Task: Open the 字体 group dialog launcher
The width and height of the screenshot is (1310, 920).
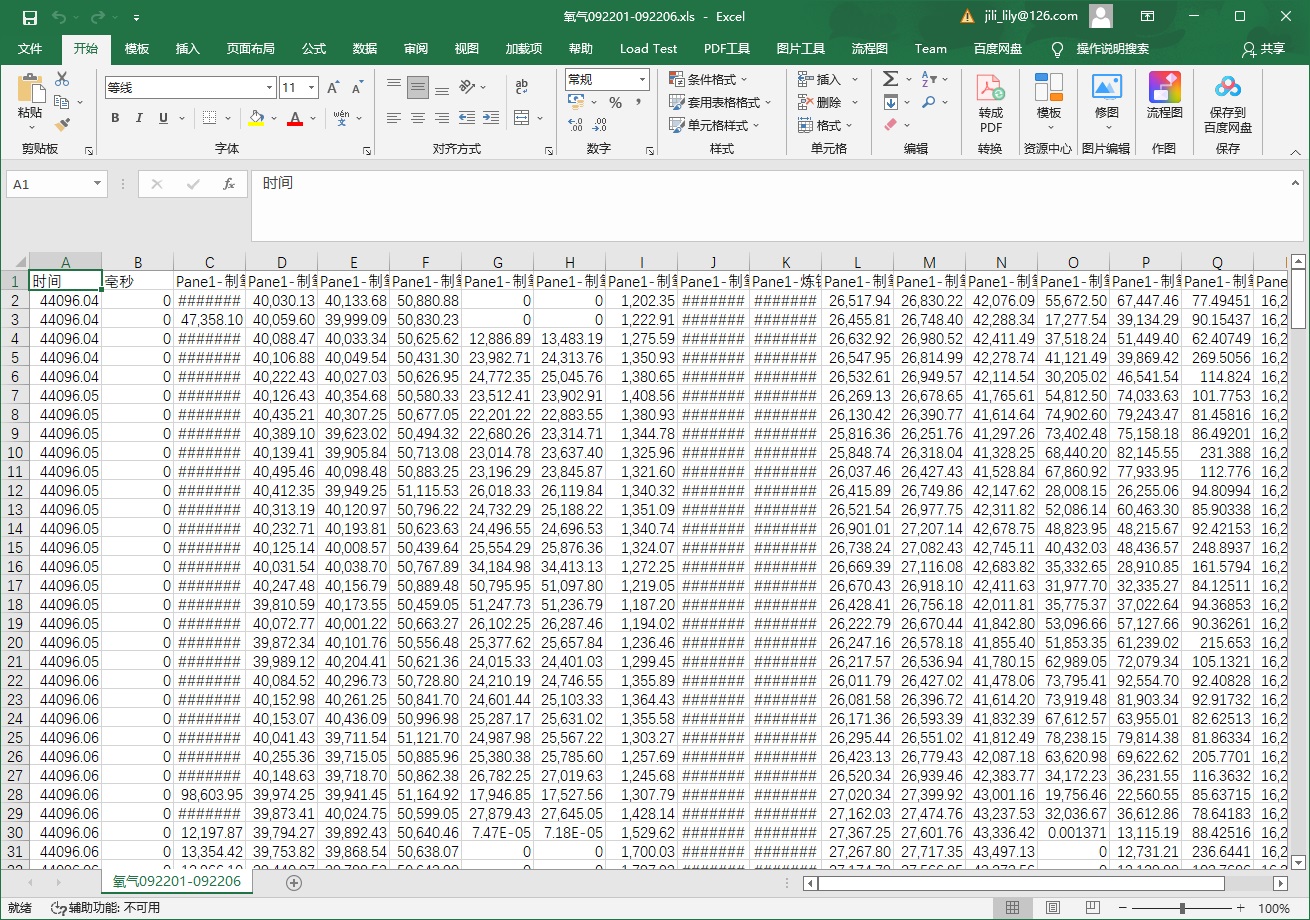Action: [367, 150]
